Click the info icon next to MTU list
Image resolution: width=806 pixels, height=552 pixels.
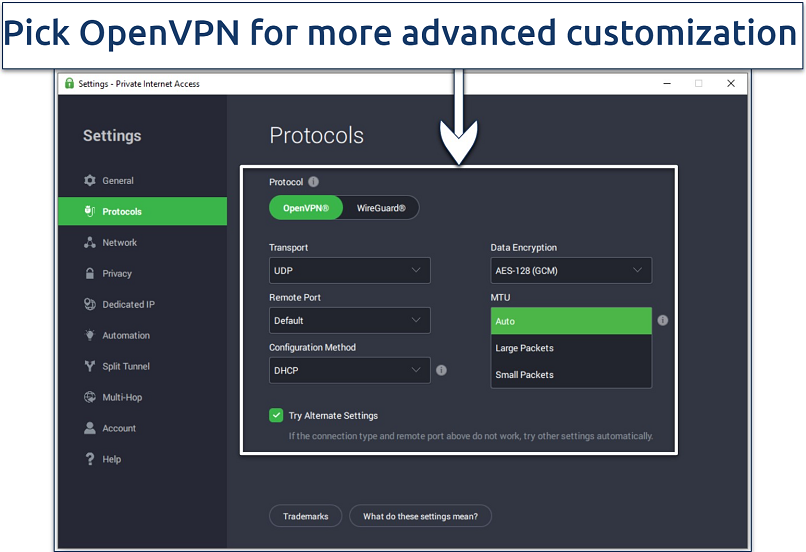point(663,320)
